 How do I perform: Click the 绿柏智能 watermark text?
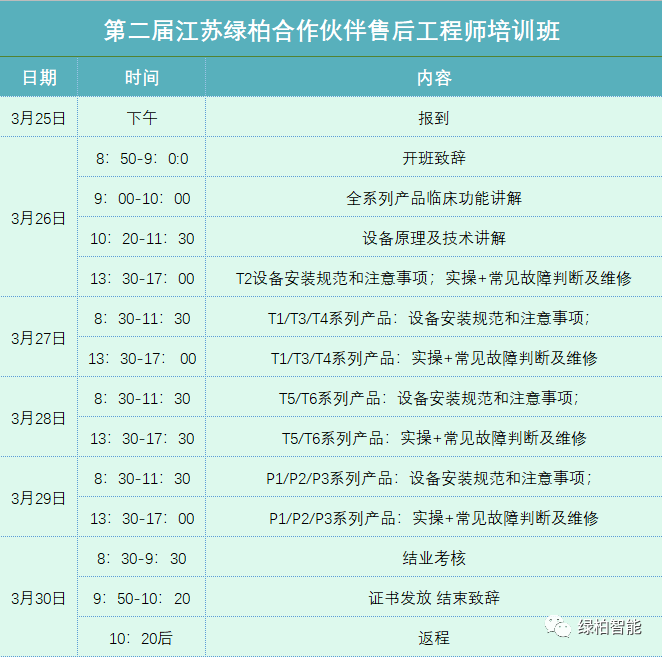pyautogui.click(x=611, y=627)
